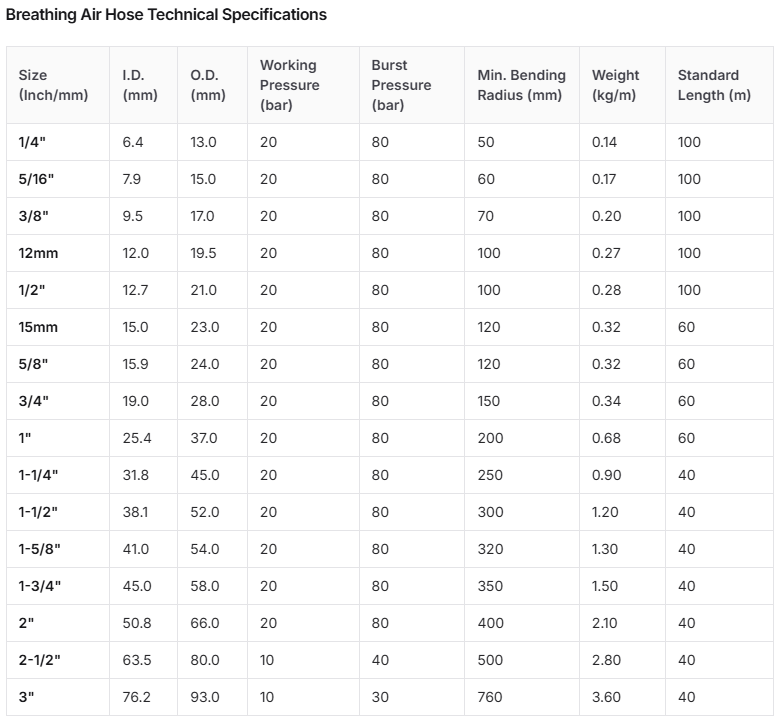This screenshot has height=722, width=782.
Task: Select the 93.0 O.D. value cell
Action: pos(212,697)
